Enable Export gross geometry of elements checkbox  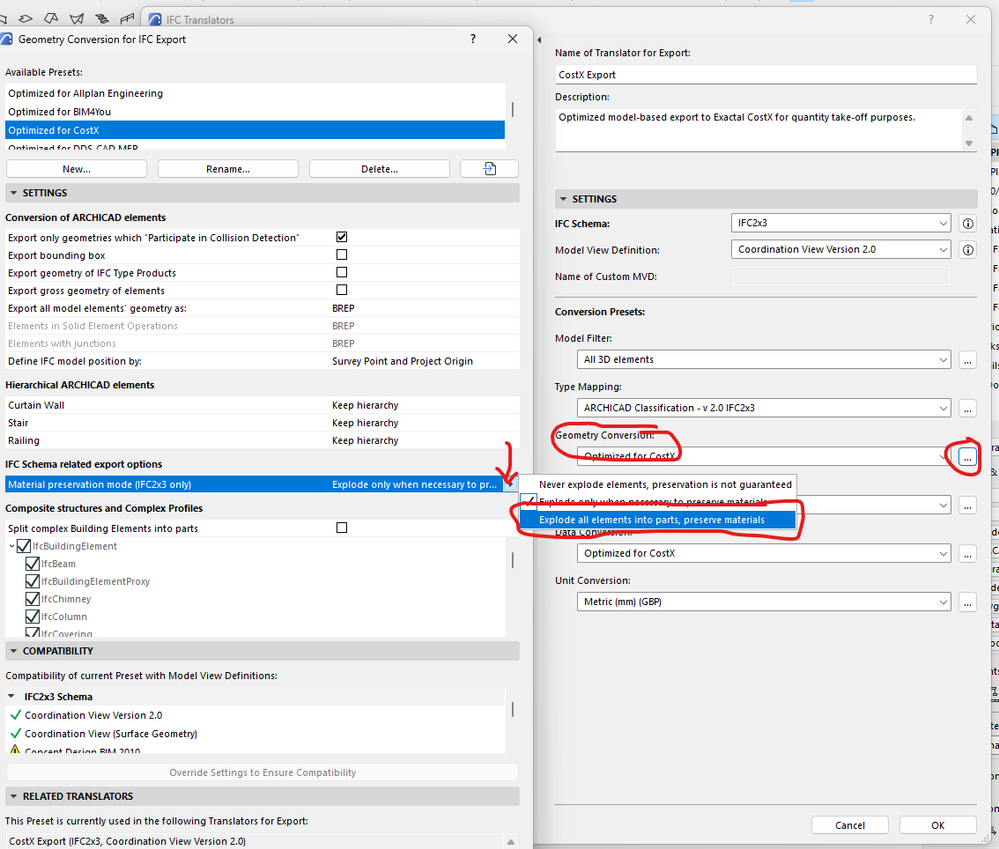(341, 290)
